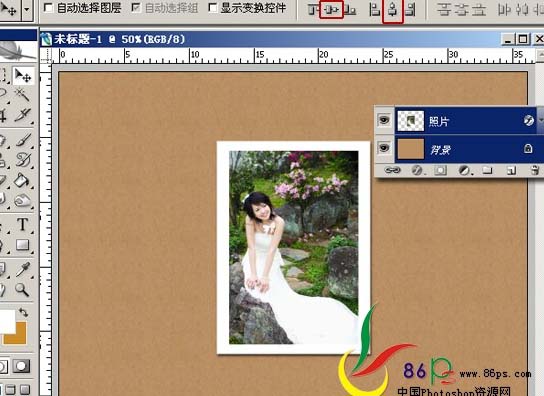544x396 pixels.
Task: Create a new layer
Action: coord(511,170)
